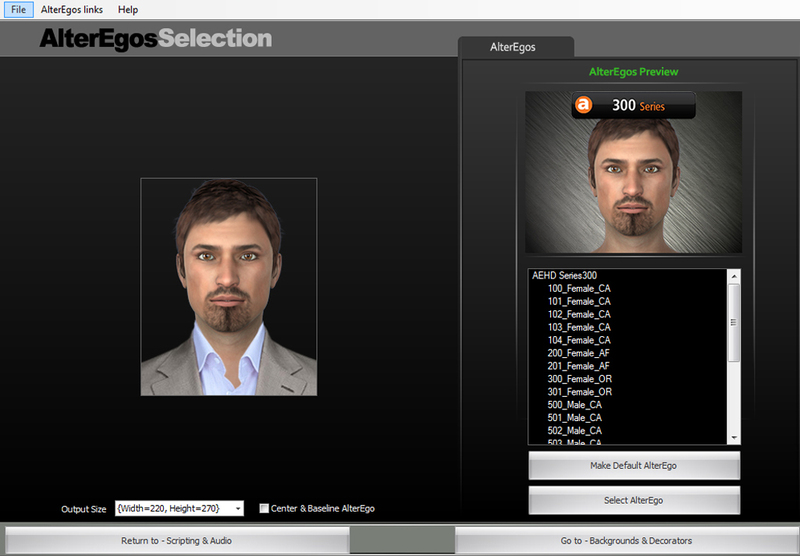The width and height of the screenshot is (800, 556).
Task: Click the Output Size label
Action: click(x=84, y=509)
